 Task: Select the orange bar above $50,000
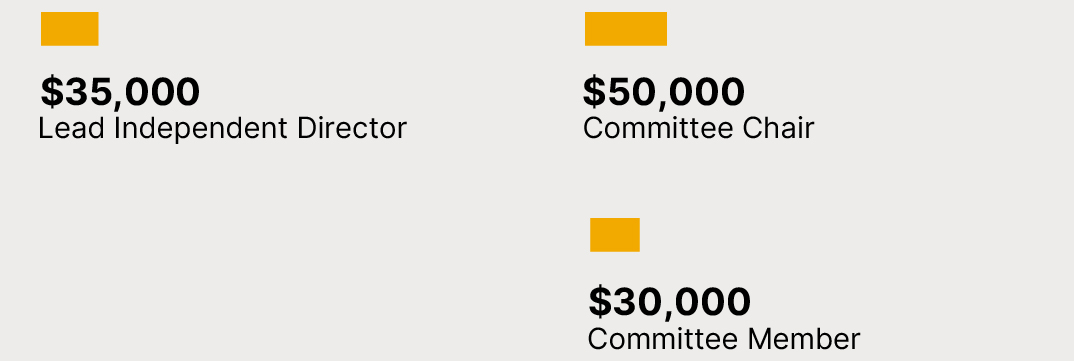(x=626, y=29)
